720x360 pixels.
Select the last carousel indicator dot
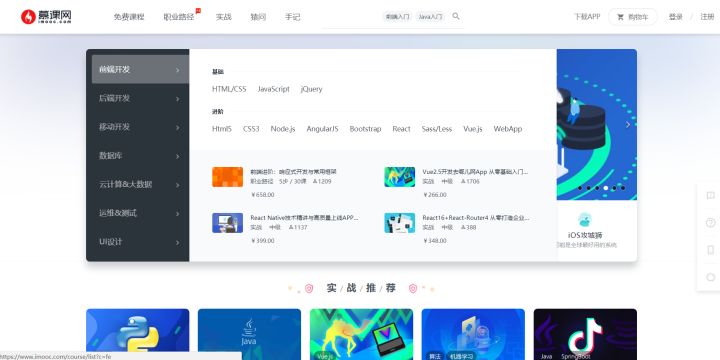pos(623,188)
